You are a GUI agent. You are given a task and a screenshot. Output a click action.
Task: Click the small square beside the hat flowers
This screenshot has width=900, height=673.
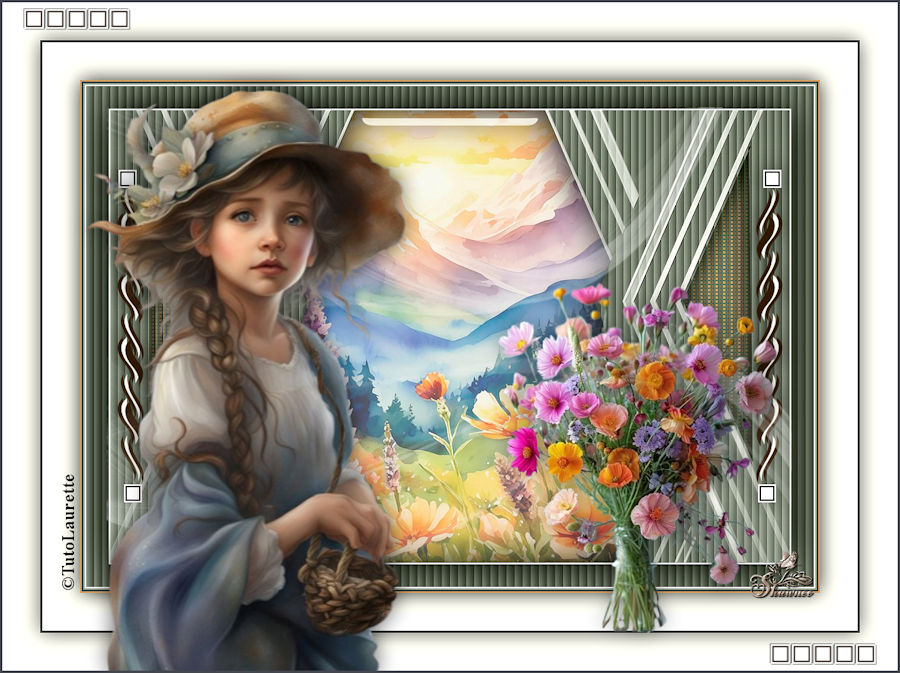click(x=127, y=178)
